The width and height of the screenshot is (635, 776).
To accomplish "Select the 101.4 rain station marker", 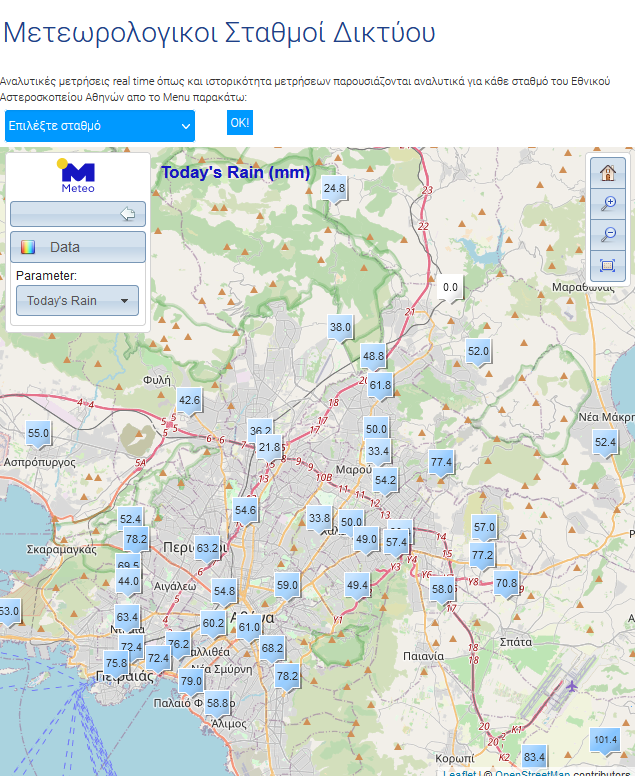I will click(x=606, y=741).
